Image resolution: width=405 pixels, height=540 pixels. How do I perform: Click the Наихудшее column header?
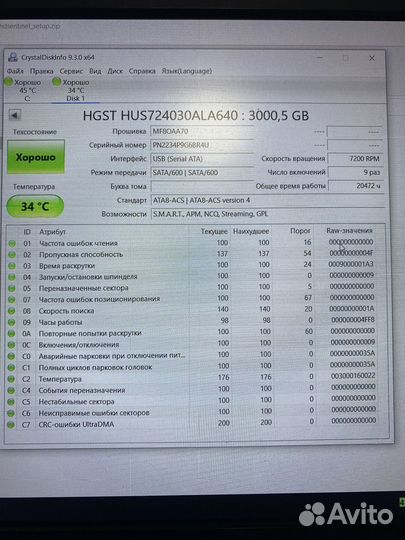coord(251,231)
